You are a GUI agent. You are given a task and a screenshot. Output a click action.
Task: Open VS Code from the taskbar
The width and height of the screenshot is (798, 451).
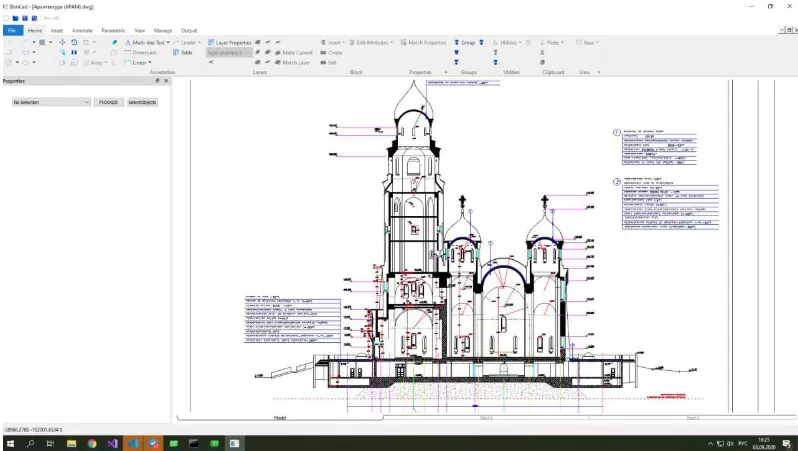[x=133, y=443]
